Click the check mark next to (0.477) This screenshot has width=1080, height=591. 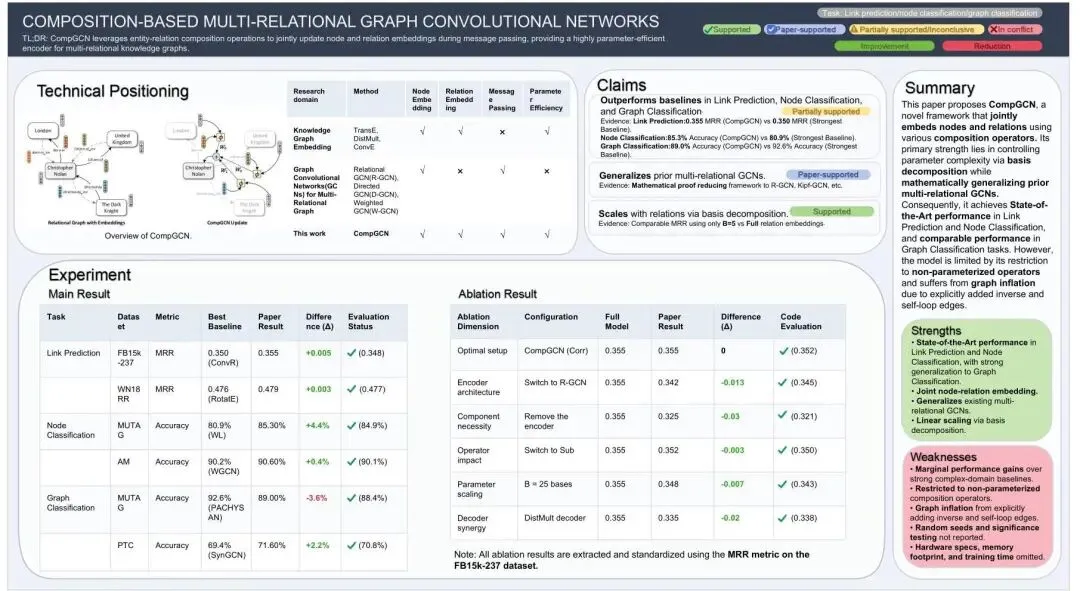pos(351,389)
